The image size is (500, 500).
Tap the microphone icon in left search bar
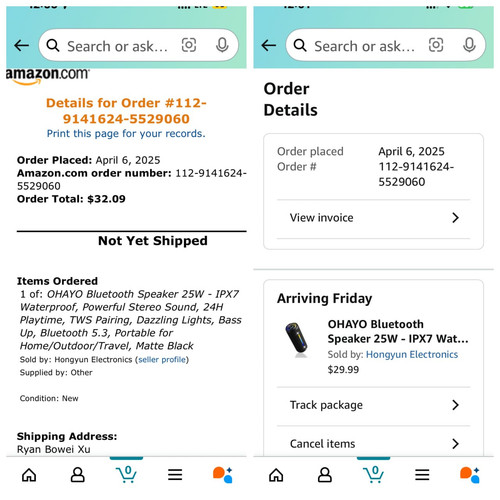222,45
